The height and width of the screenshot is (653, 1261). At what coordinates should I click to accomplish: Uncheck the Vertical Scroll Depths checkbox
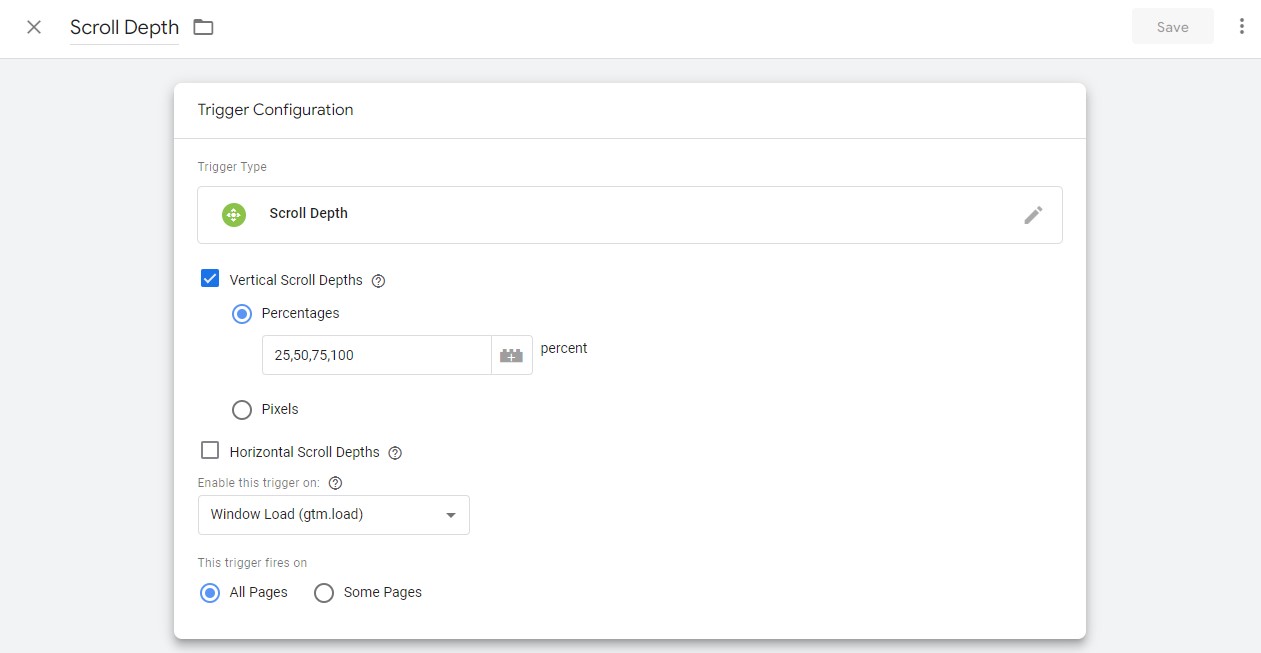[x=210, y=279]
